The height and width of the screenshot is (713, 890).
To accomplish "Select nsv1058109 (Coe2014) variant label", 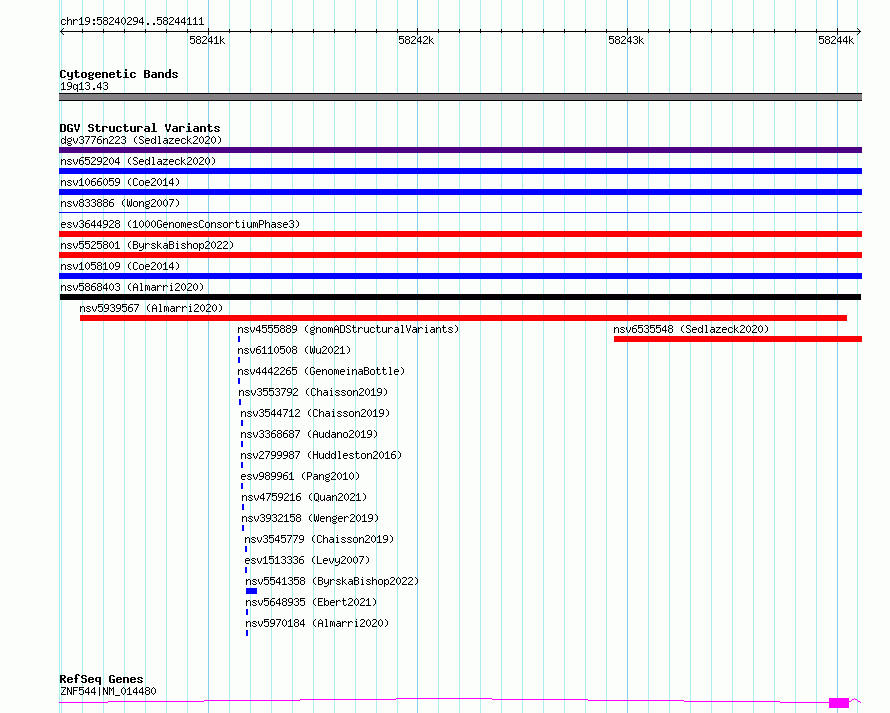I will 120,266.
